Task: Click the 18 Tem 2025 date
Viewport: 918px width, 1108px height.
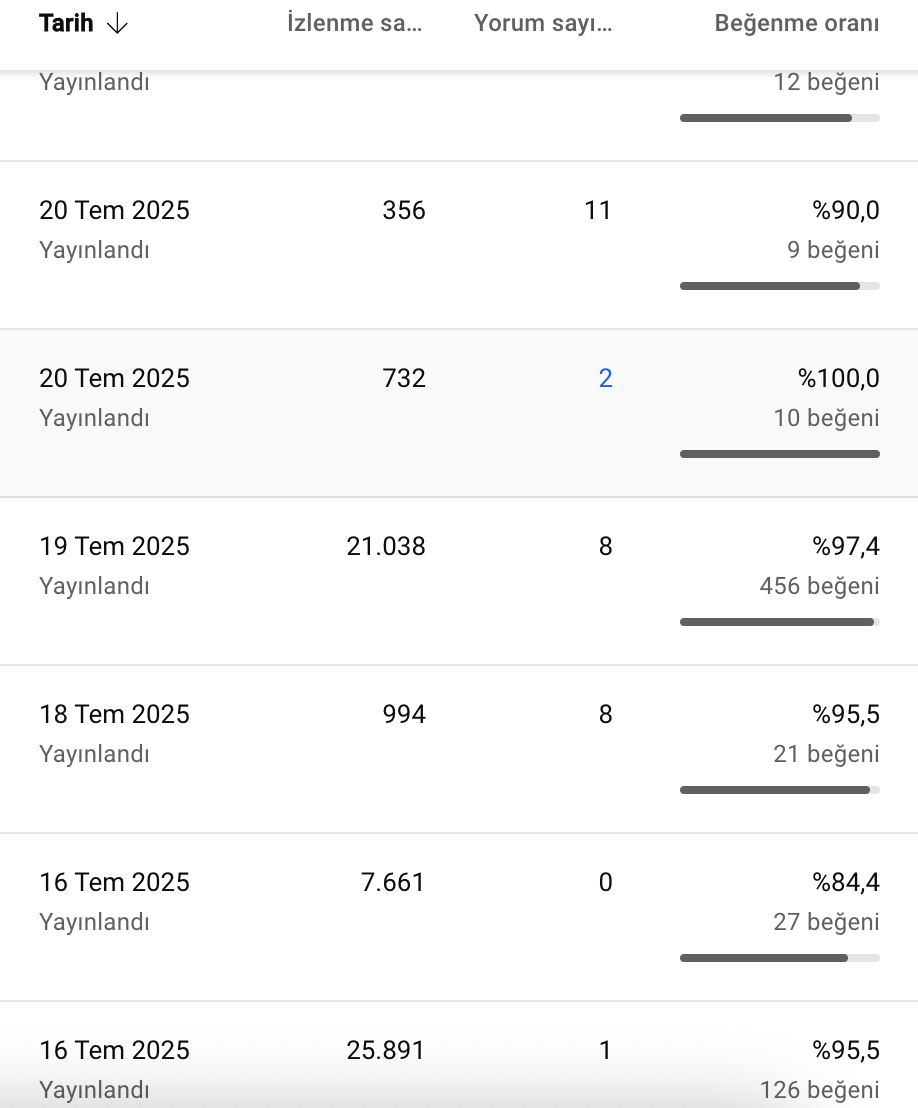Action: [x=114, y=714]
